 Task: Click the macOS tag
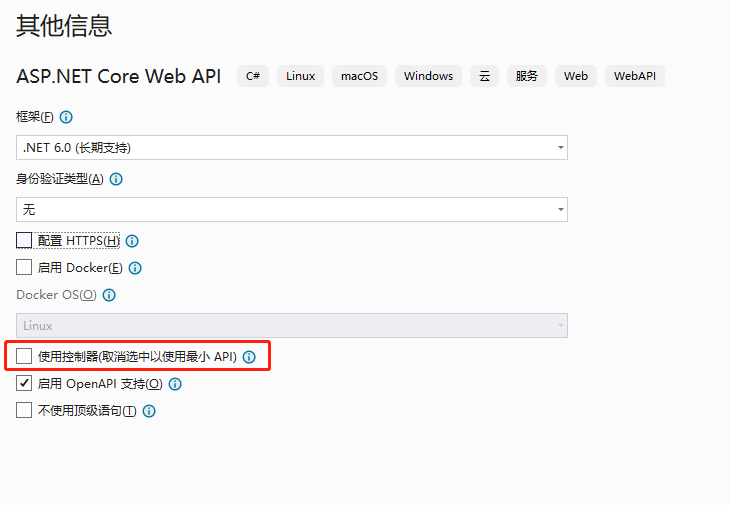[x=359, y=76]
